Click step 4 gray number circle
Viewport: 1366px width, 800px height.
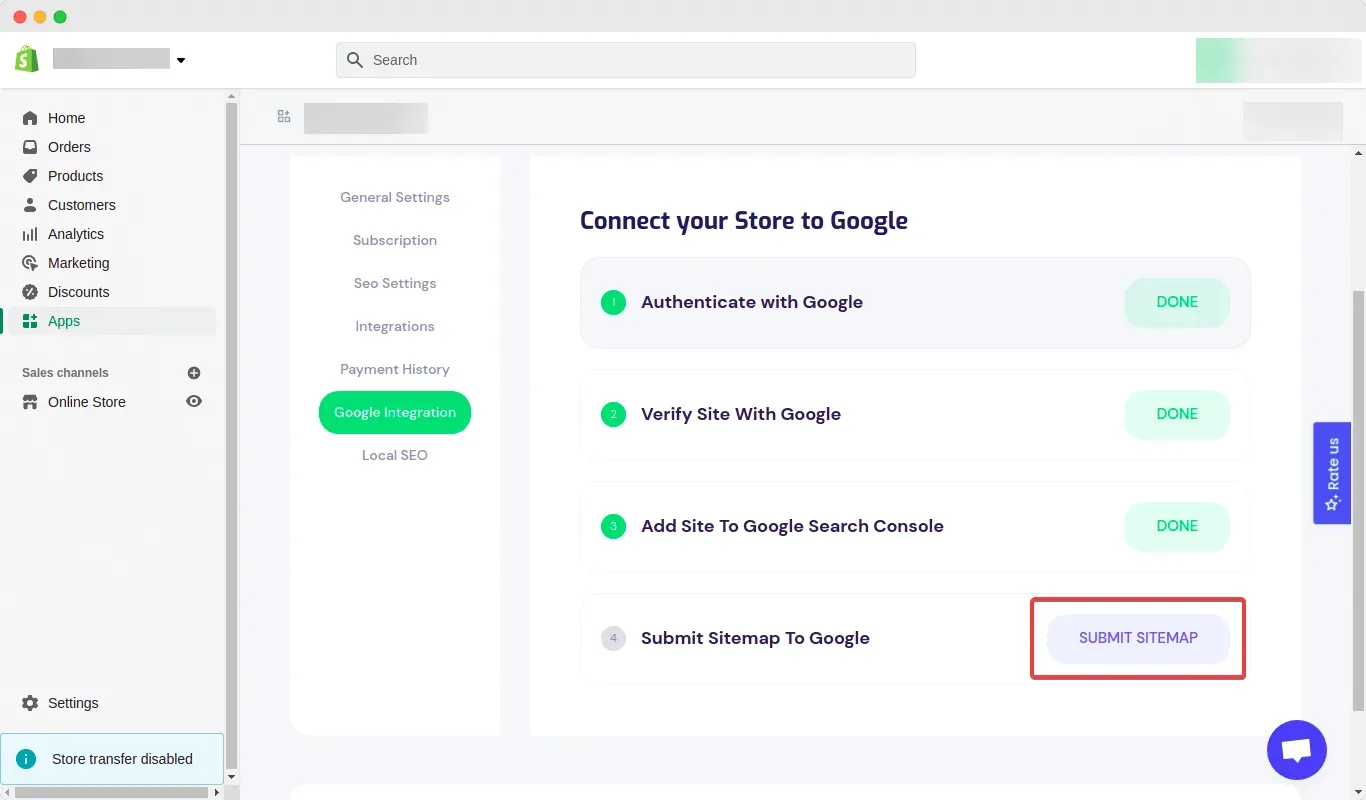(x=613, y=638)
